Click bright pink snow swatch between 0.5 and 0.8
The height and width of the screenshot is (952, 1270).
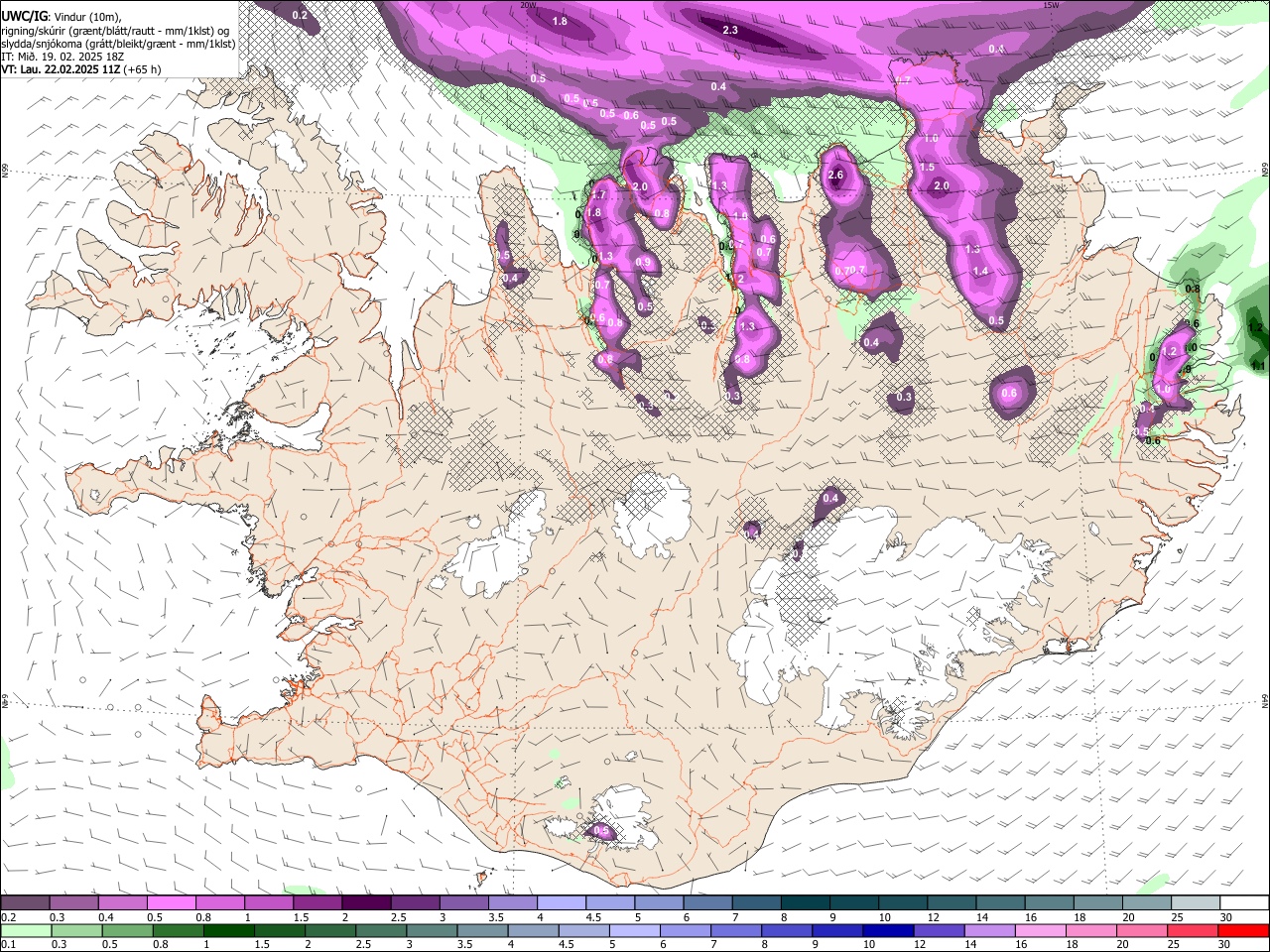(171, 903)
